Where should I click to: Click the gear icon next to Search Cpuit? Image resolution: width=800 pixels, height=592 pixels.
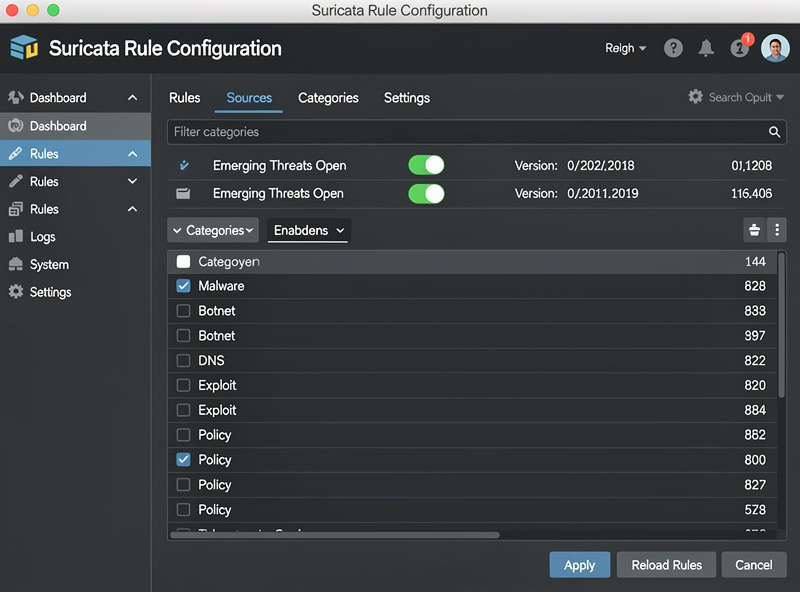coord(695,96)
